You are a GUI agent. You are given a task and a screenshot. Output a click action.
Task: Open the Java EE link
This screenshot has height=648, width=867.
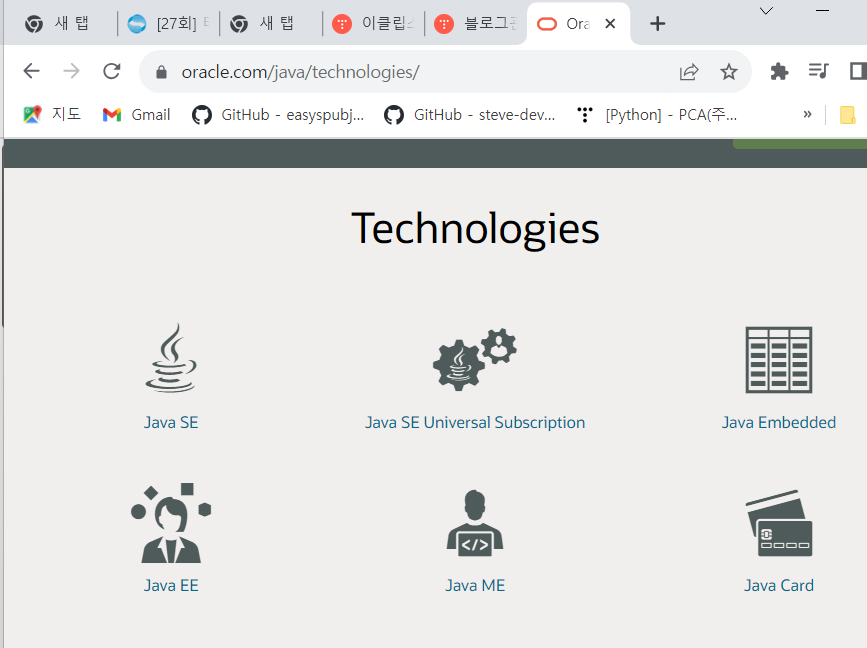click(x=171, y=586)
